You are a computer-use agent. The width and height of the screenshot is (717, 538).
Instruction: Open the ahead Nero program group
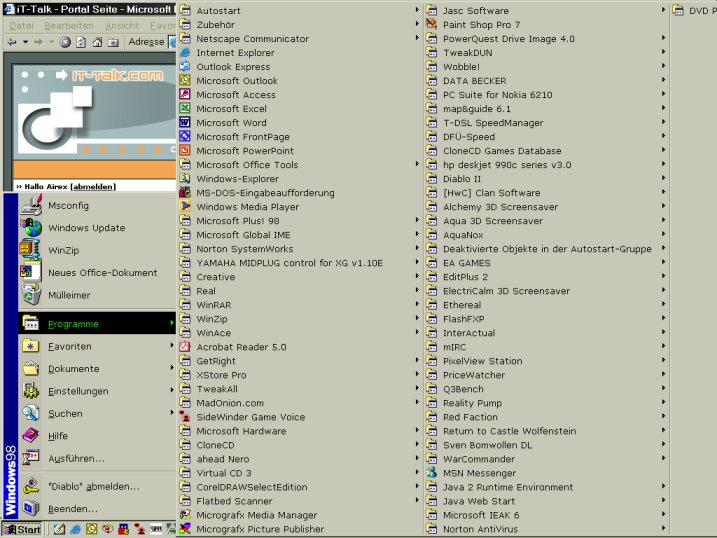pyautogui.click(x=300, y=459)
